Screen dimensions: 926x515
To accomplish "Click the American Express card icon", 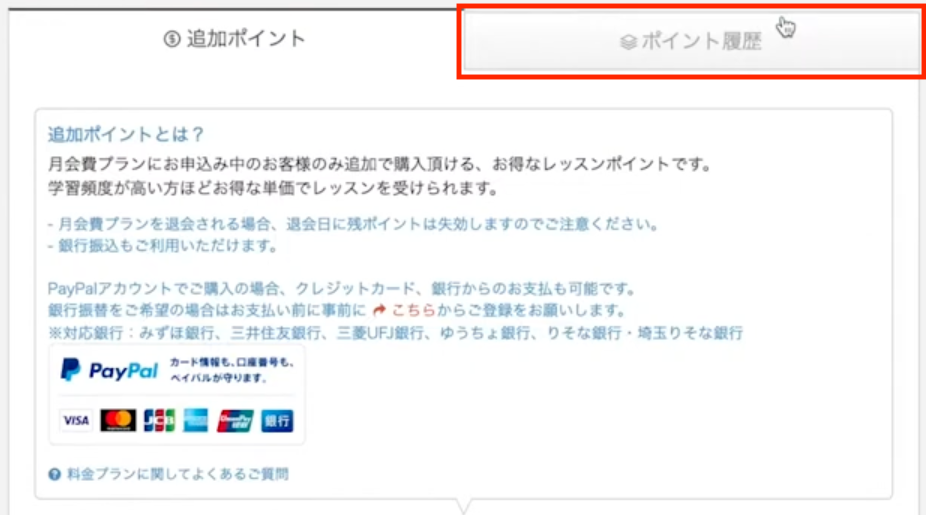I will coord(195,421).
